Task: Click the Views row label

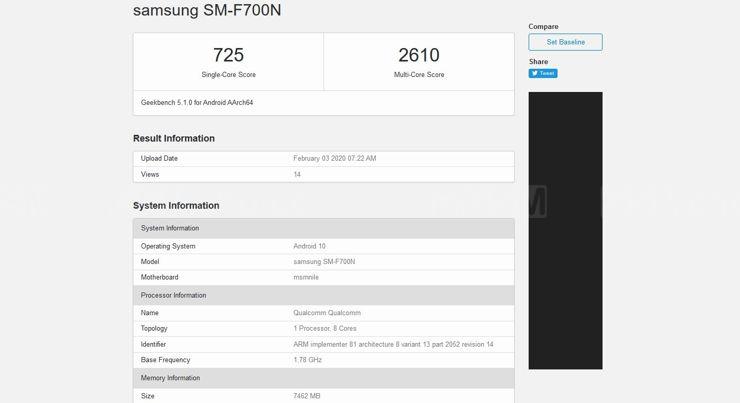Action: (x=150, y=175)
